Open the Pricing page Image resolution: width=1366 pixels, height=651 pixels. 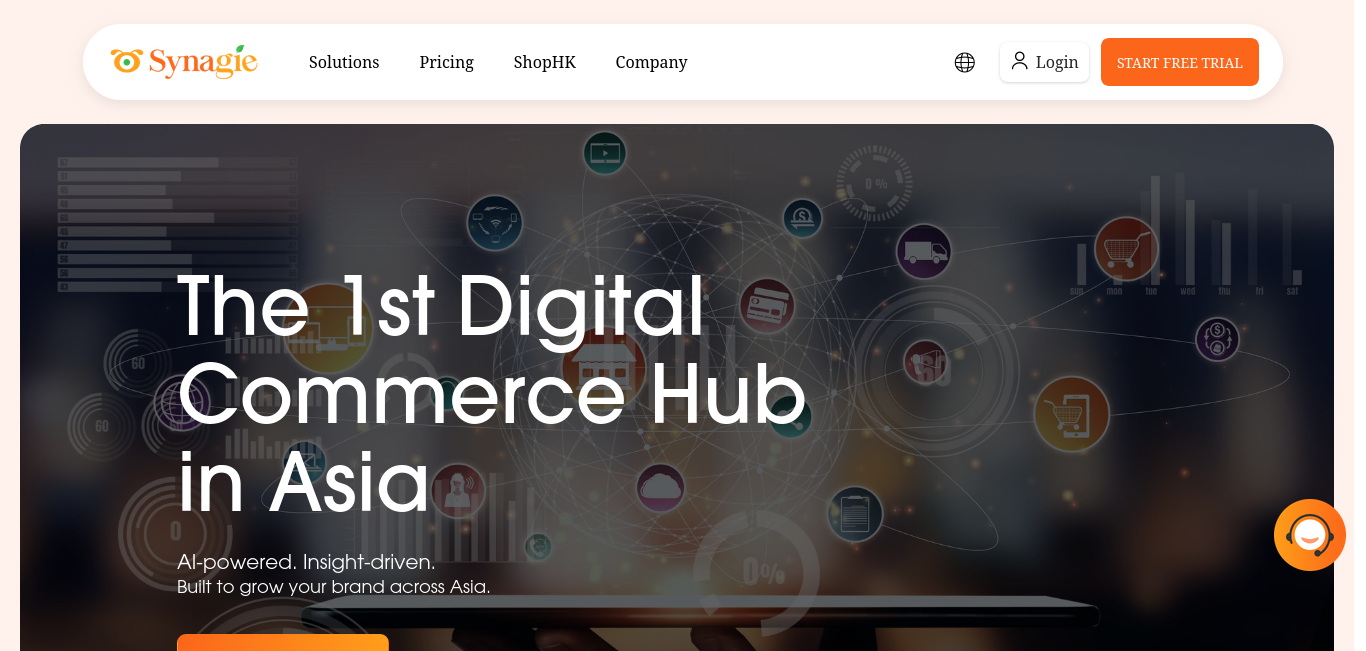coord(446,62)
